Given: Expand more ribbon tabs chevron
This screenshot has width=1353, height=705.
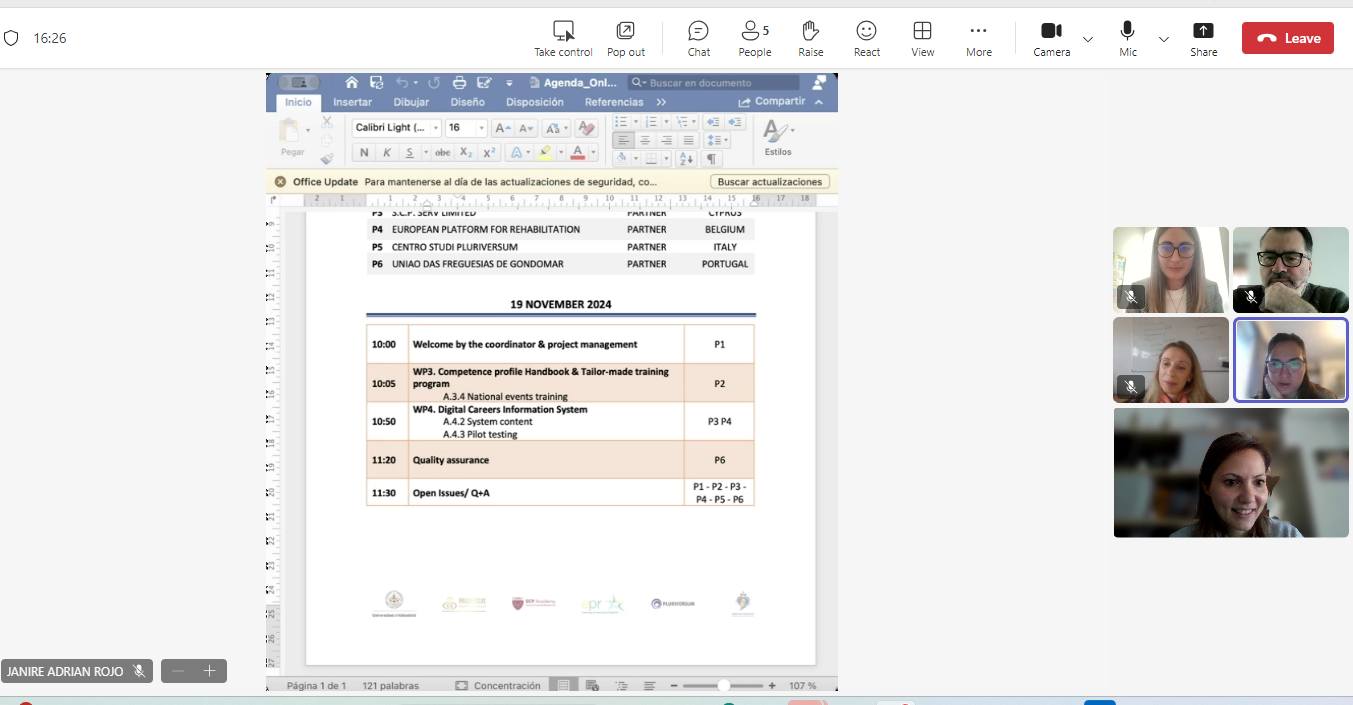Looking at the screenshot, I should pos(661,102).
